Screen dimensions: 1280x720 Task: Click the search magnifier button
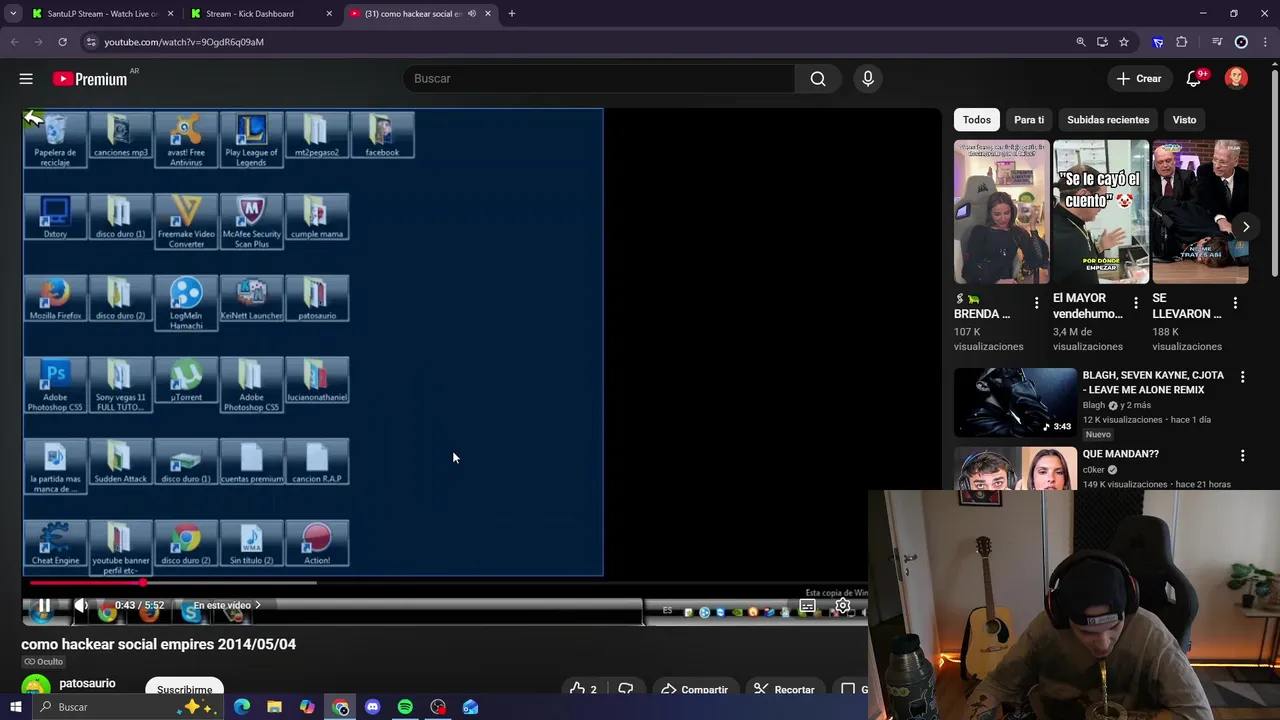pyautogui.click(x=818, y=79)
